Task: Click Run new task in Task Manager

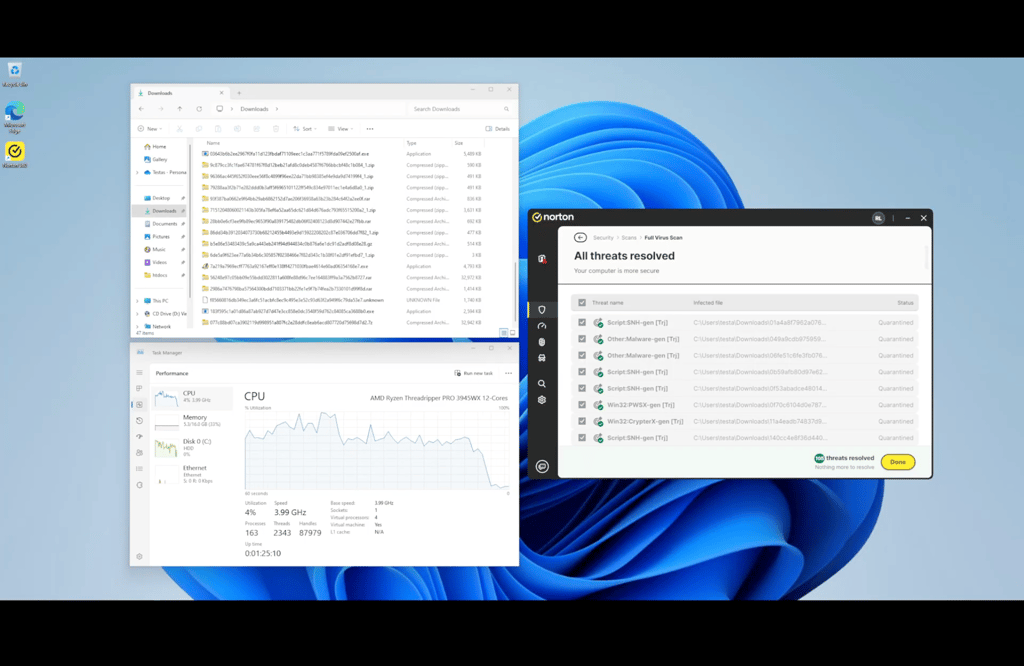Action: (x=474, y=373)
